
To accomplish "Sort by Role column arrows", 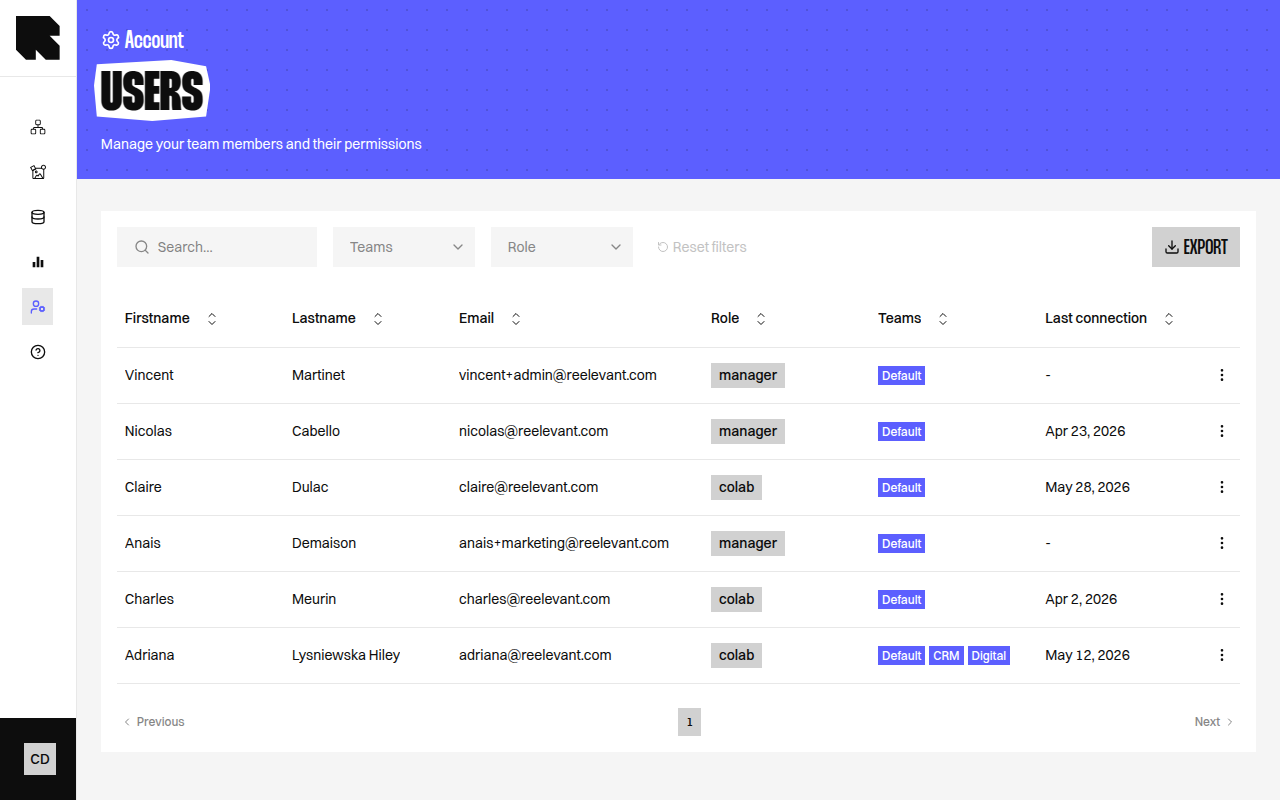I will [x=761, y=319].
